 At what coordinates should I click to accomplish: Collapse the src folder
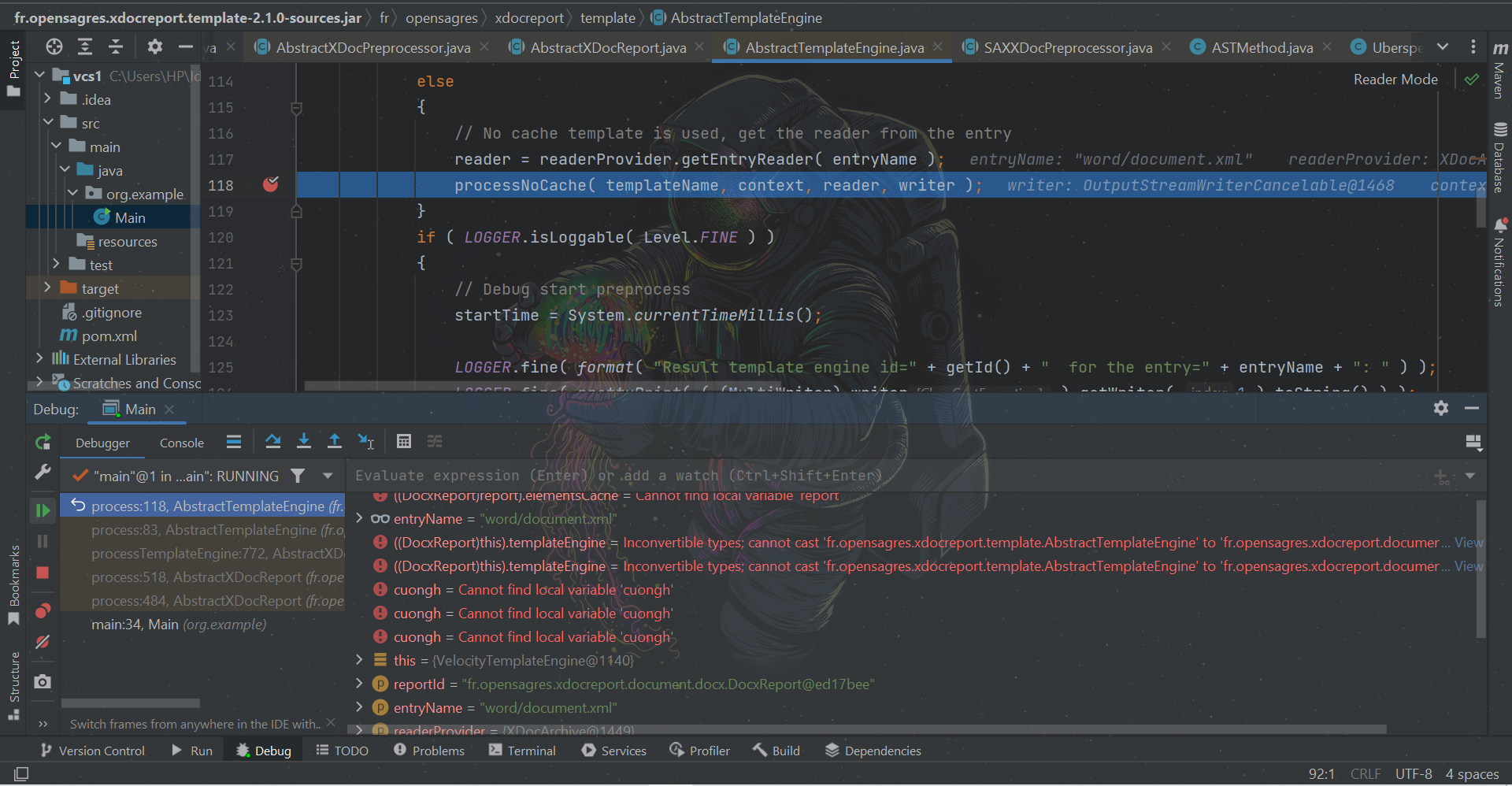pyautogui.click(x=47, y=123)
